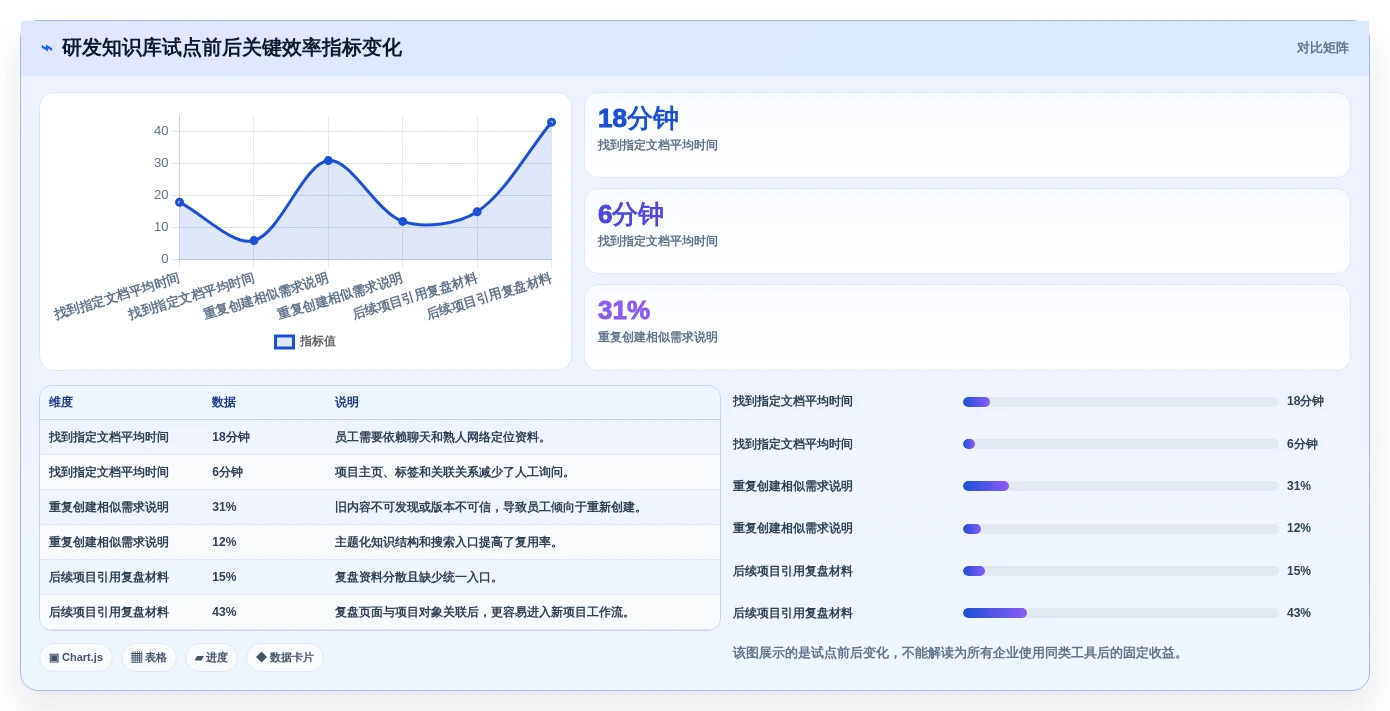Click the 对比矩阵 label in the header
This screenshot has width=1390, height=711.
tap(1323, 48)
